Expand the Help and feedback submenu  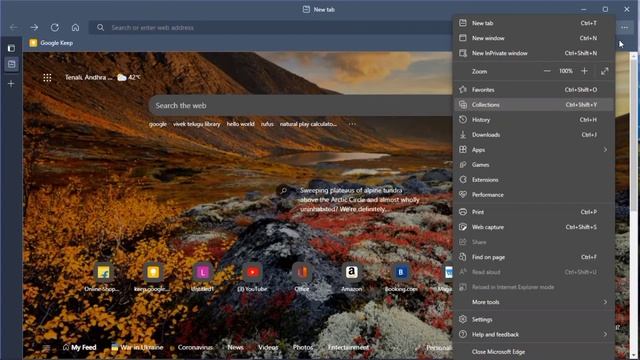(533, 334)
